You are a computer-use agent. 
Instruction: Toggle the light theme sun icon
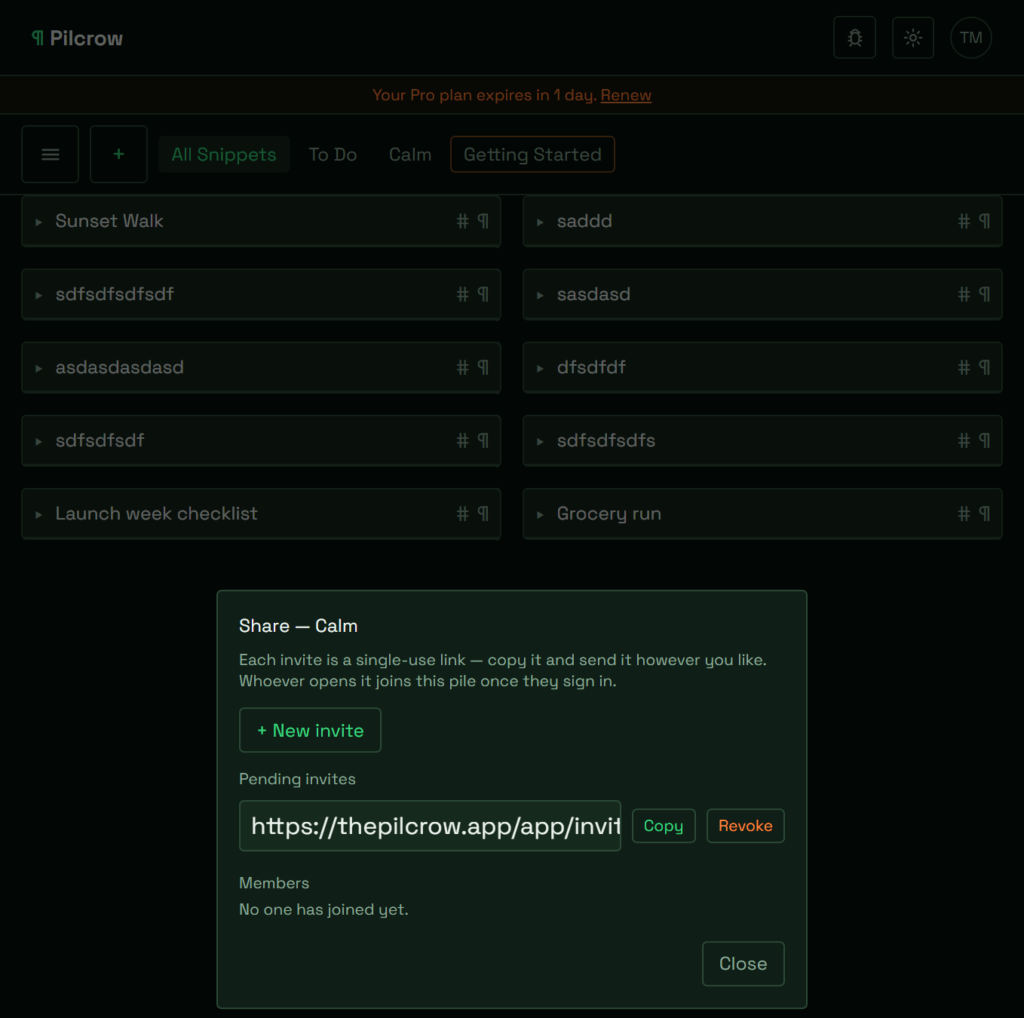tap(912, 38)
